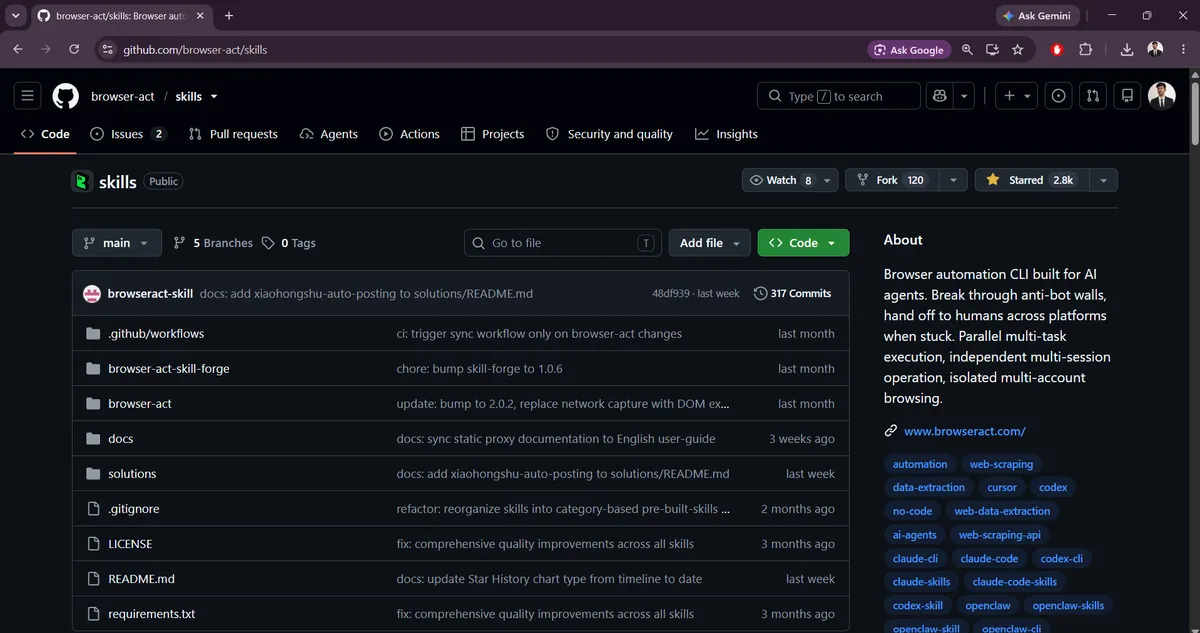This screenshot has height=633, width=1200.
Task: Open the create new plus dropdown
Action: tap(1018, 96)
